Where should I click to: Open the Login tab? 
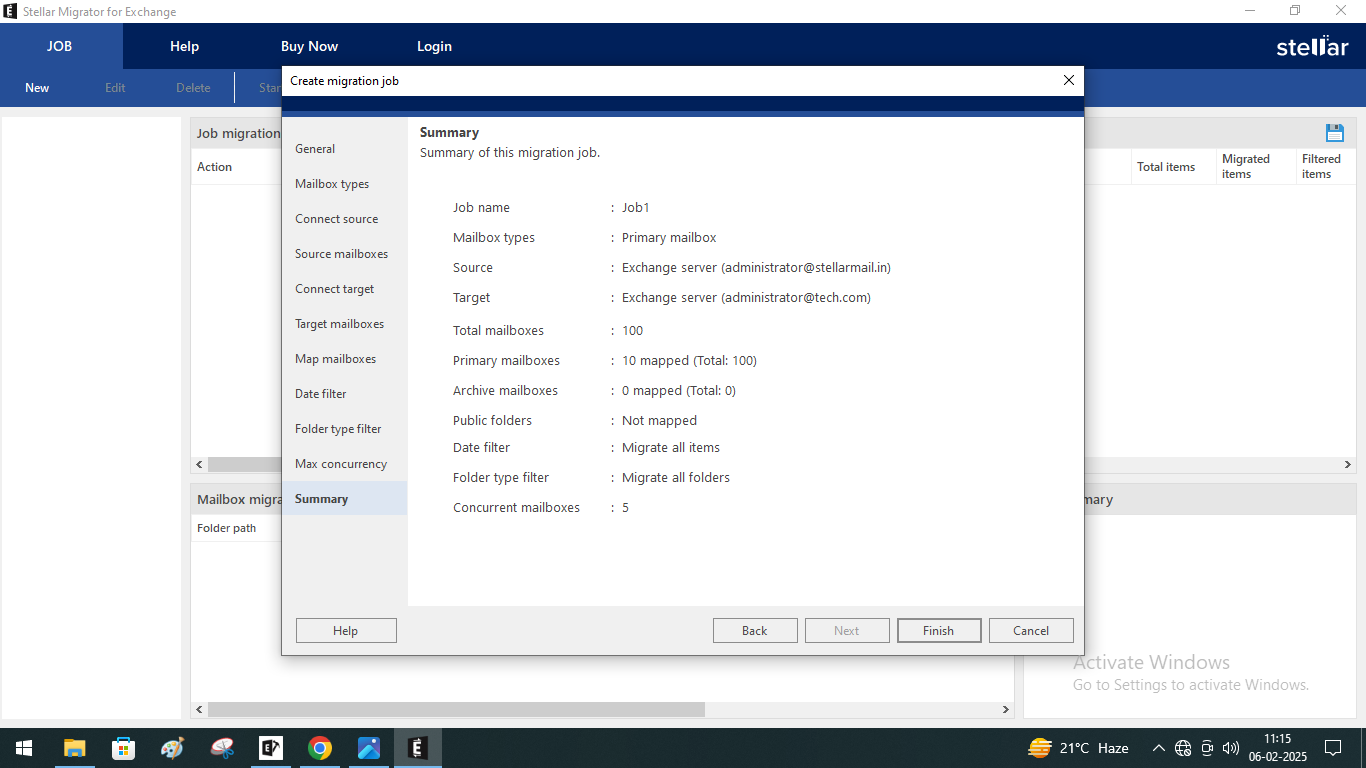click(434, 46)
